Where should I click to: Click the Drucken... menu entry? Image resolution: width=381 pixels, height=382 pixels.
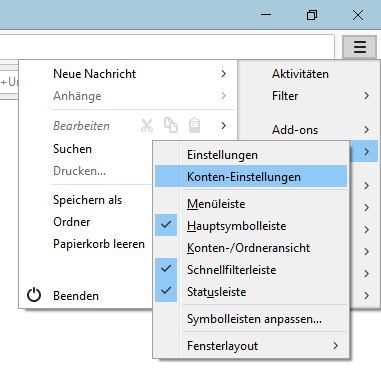(79, 171)
